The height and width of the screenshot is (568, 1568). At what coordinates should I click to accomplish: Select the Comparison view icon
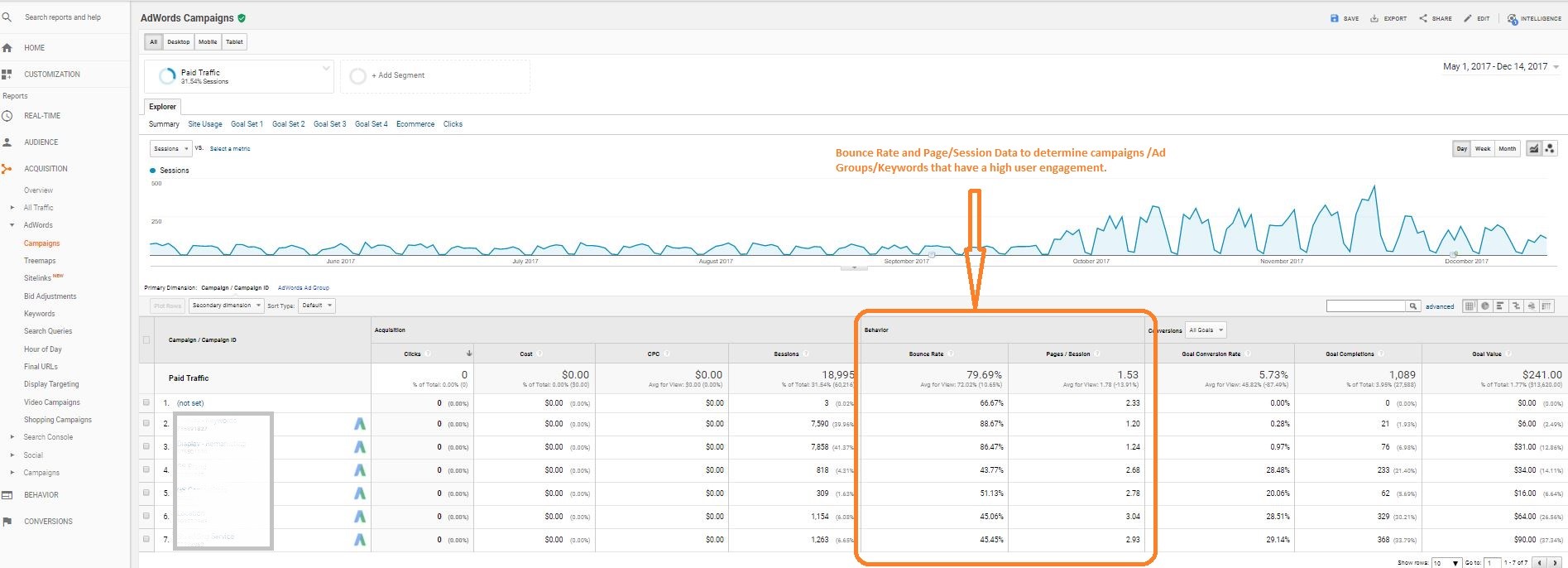[1516, 306]
